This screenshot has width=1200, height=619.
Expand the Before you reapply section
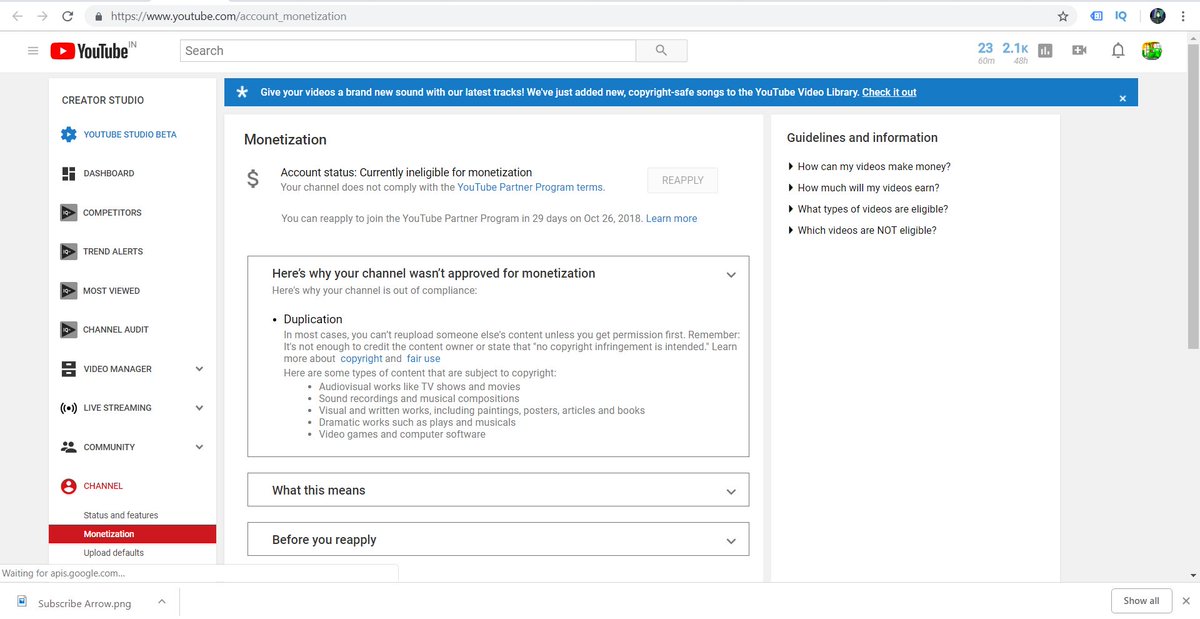[498, 539]
